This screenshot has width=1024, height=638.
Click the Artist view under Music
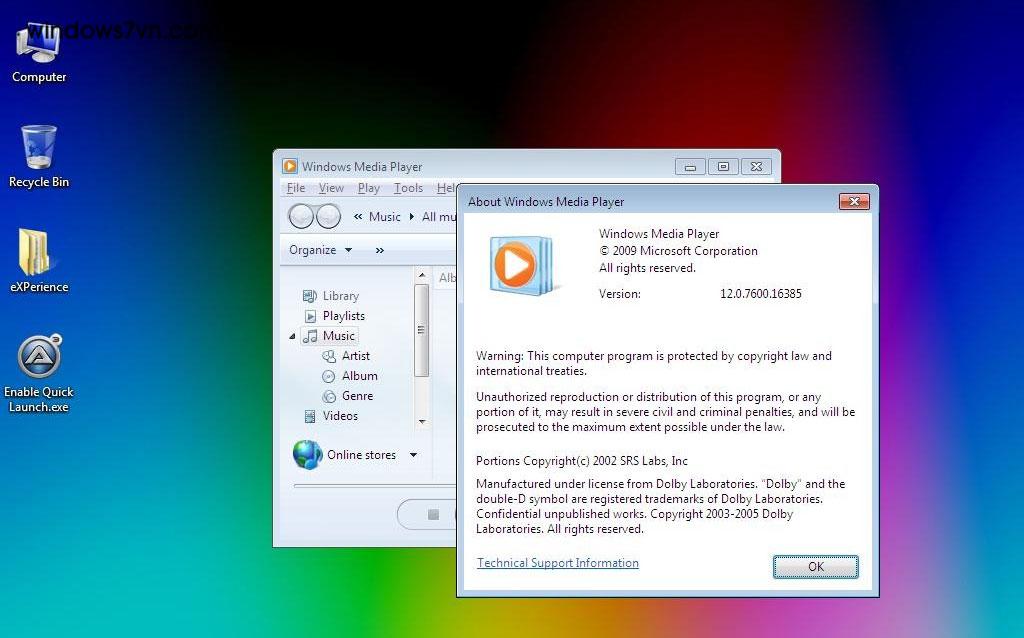tap(355, 356)
